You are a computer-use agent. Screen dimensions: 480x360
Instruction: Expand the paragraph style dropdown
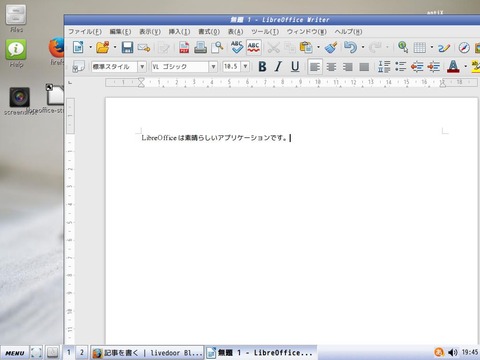pos(142,67)
